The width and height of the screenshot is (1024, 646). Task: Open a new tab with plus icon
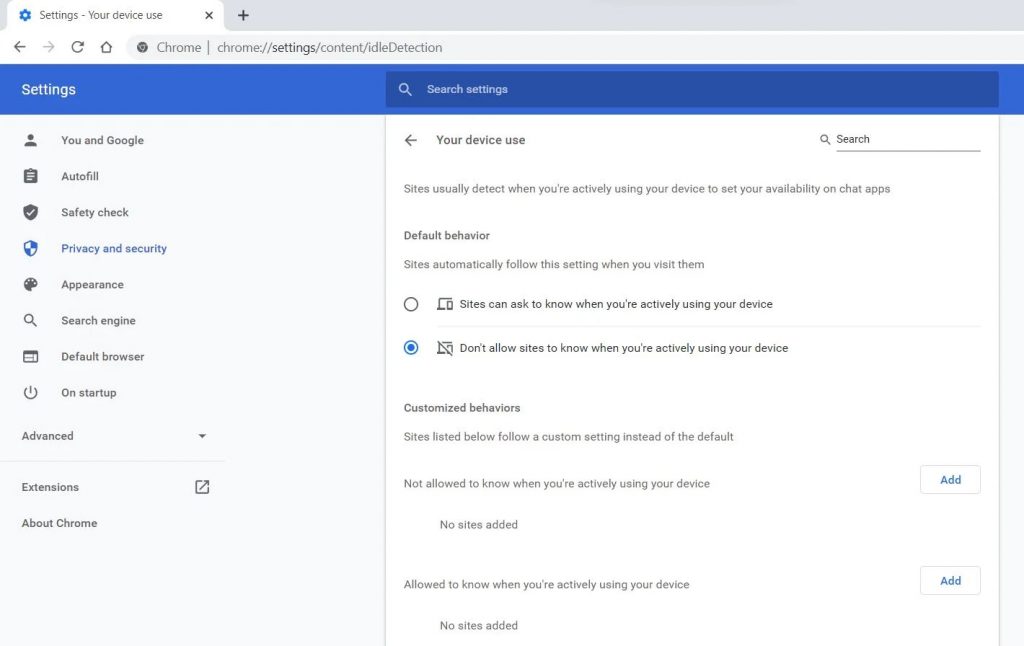[x=243, y=15]
